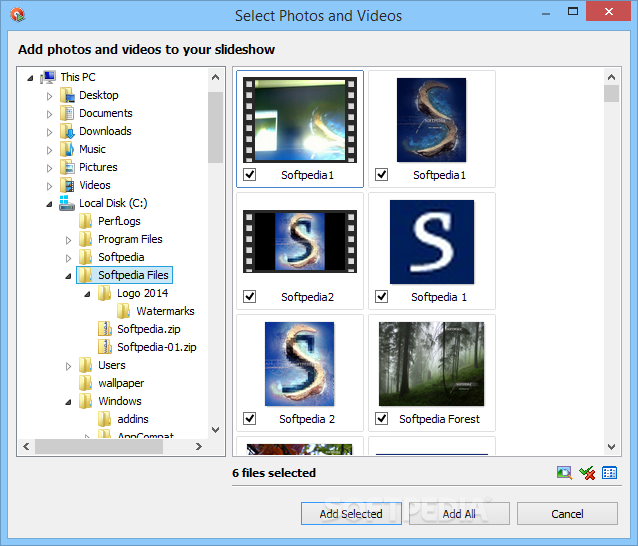Image resolution: width=638 pixels, height=546 pixels.
Task: Expand the Desktop tree node
Action: (49, 96)
